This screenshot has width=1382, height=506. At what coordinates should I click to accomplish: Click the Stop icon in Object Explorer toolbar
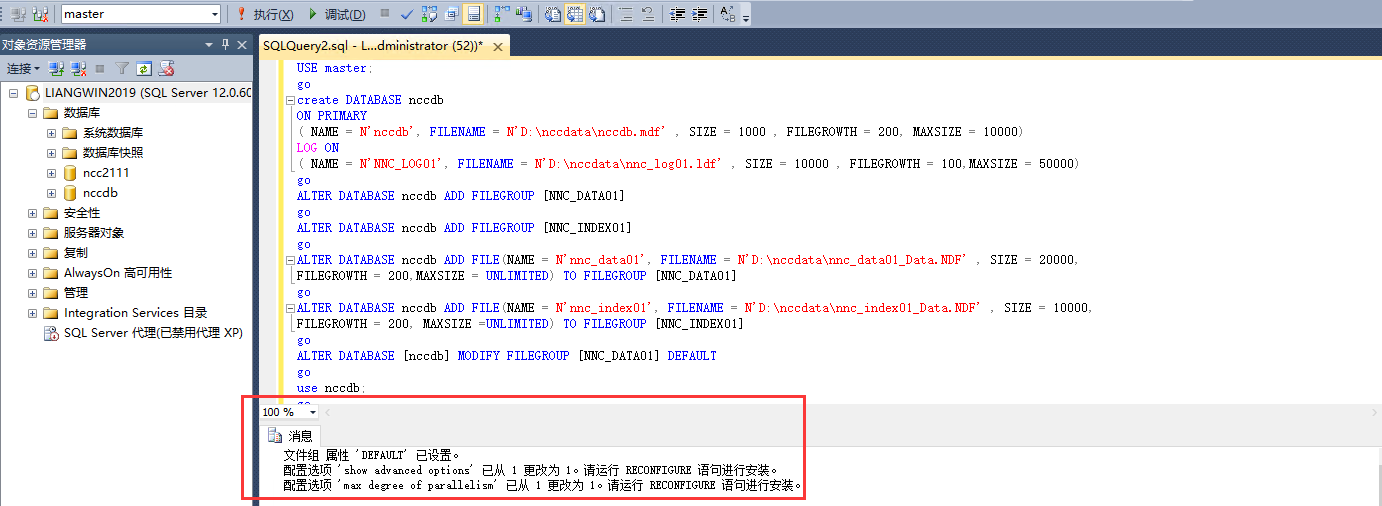pyautogui.click(x=99, y=69)
